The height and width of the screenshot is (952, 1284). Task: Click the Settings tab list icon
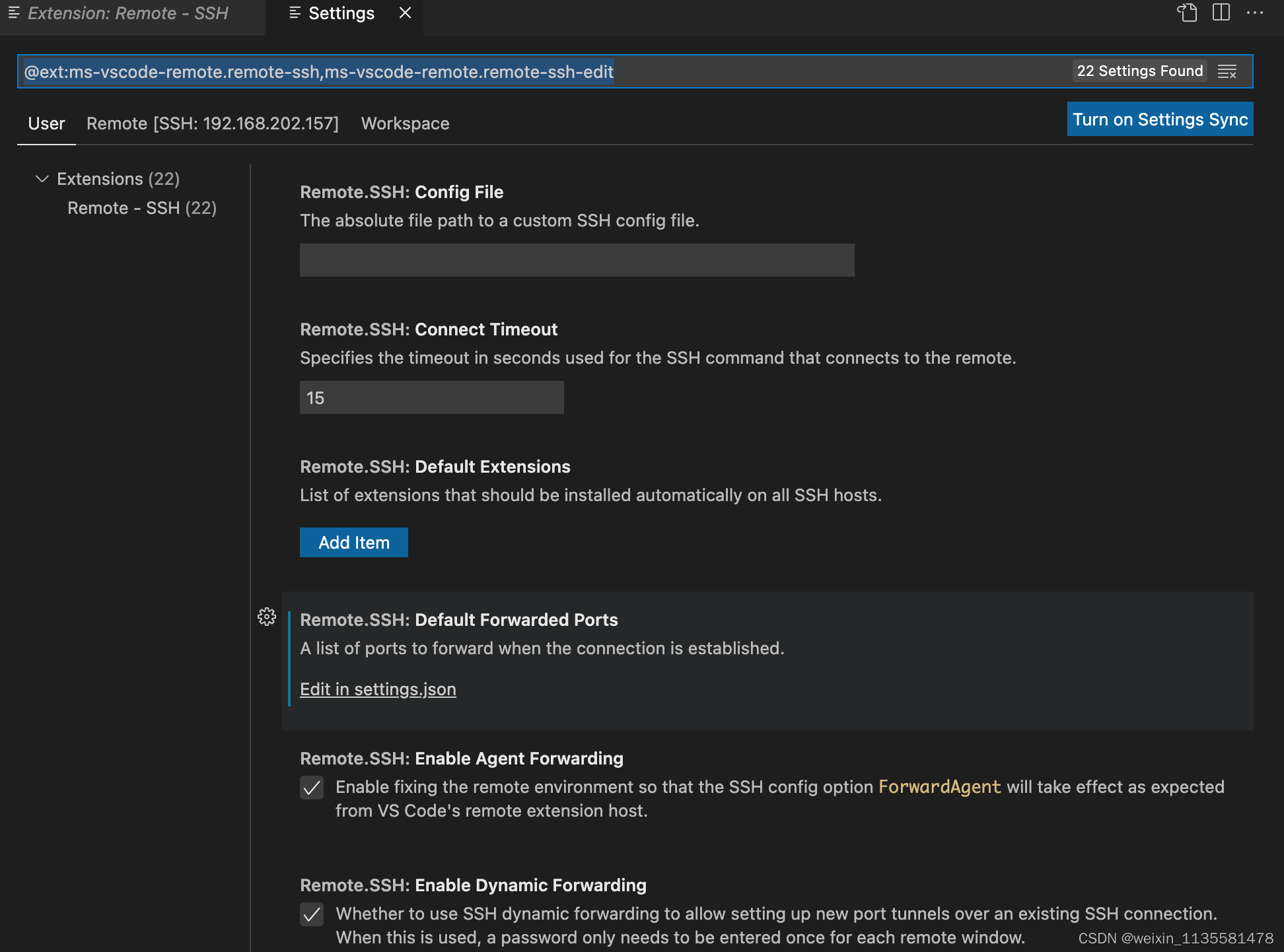[295, 13]
